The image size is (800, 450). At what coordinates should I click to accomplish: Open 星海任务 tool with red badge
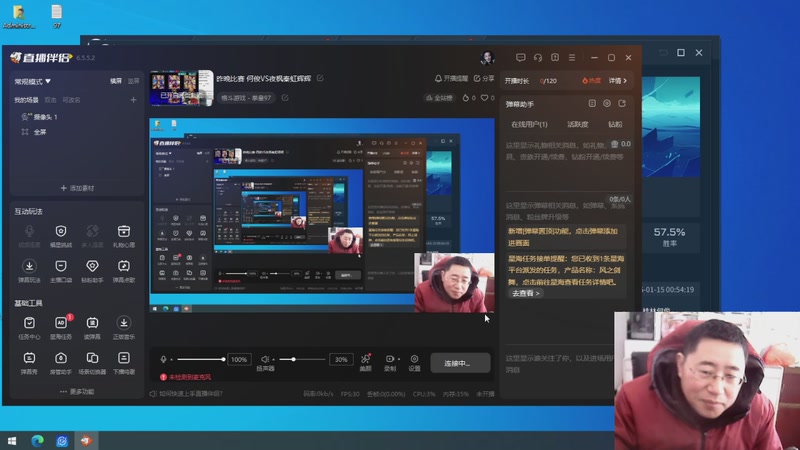(x=61, y=328)
